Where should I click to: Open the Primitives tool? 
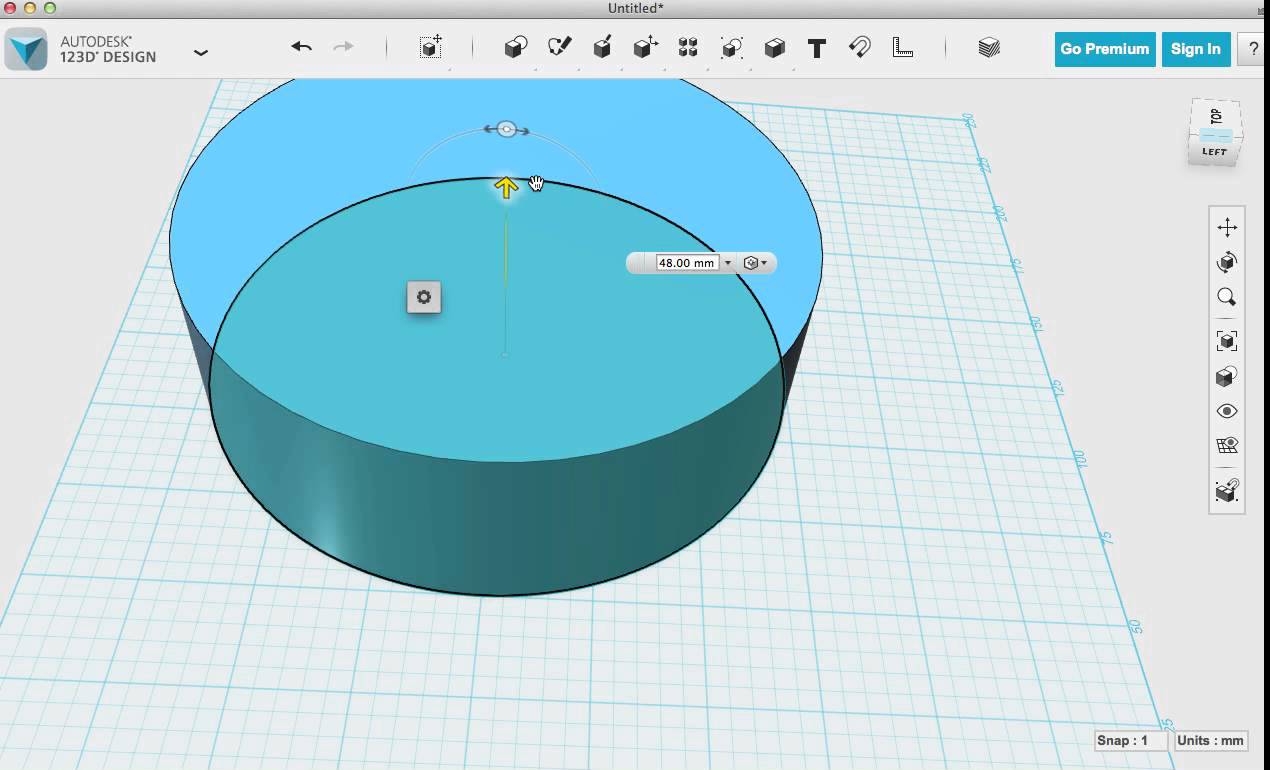tap(515, 47)
